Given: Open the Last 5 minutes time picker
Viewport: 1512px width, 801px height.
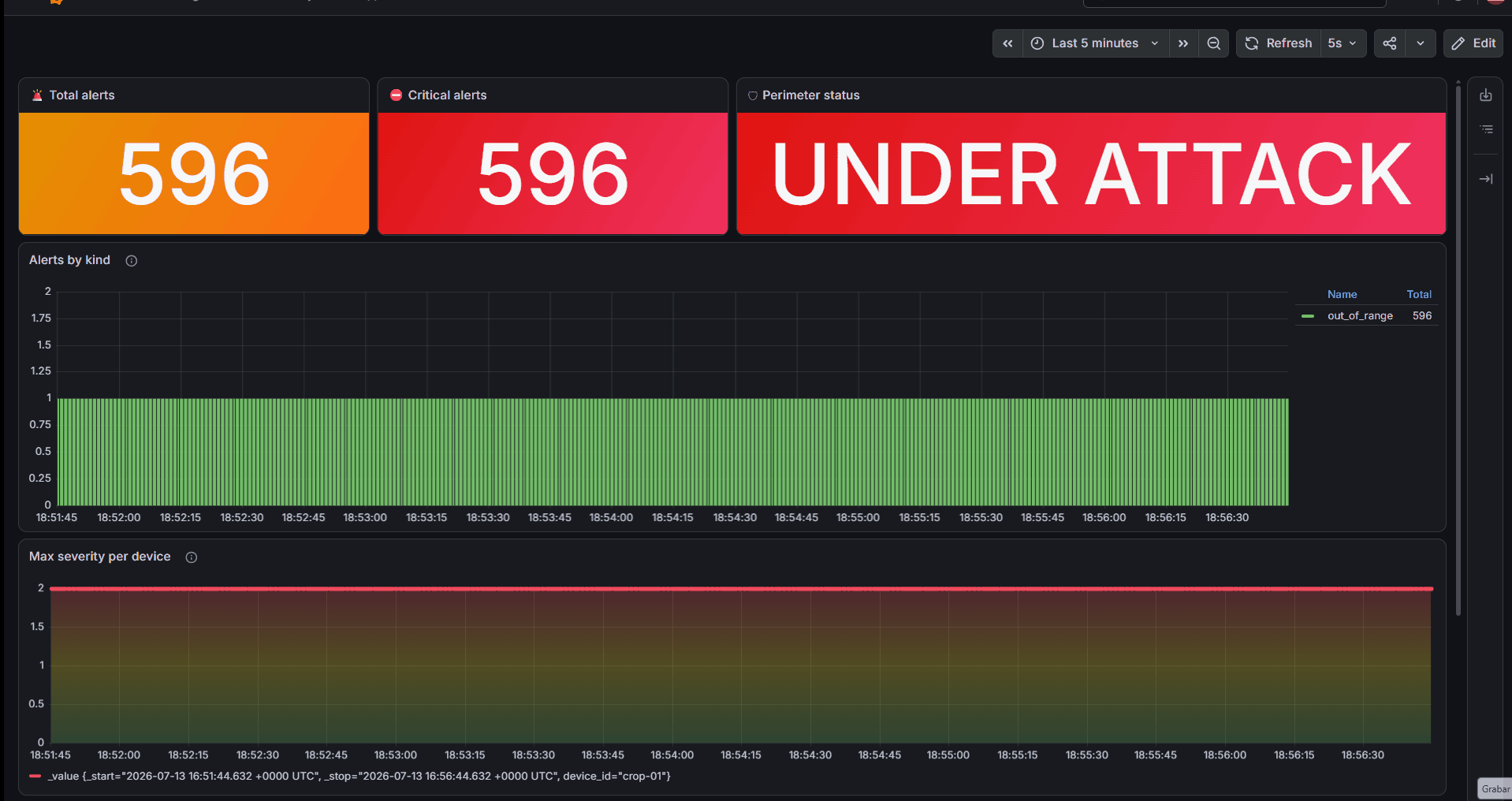Looking at the screenshot, I should point(1096,43).
